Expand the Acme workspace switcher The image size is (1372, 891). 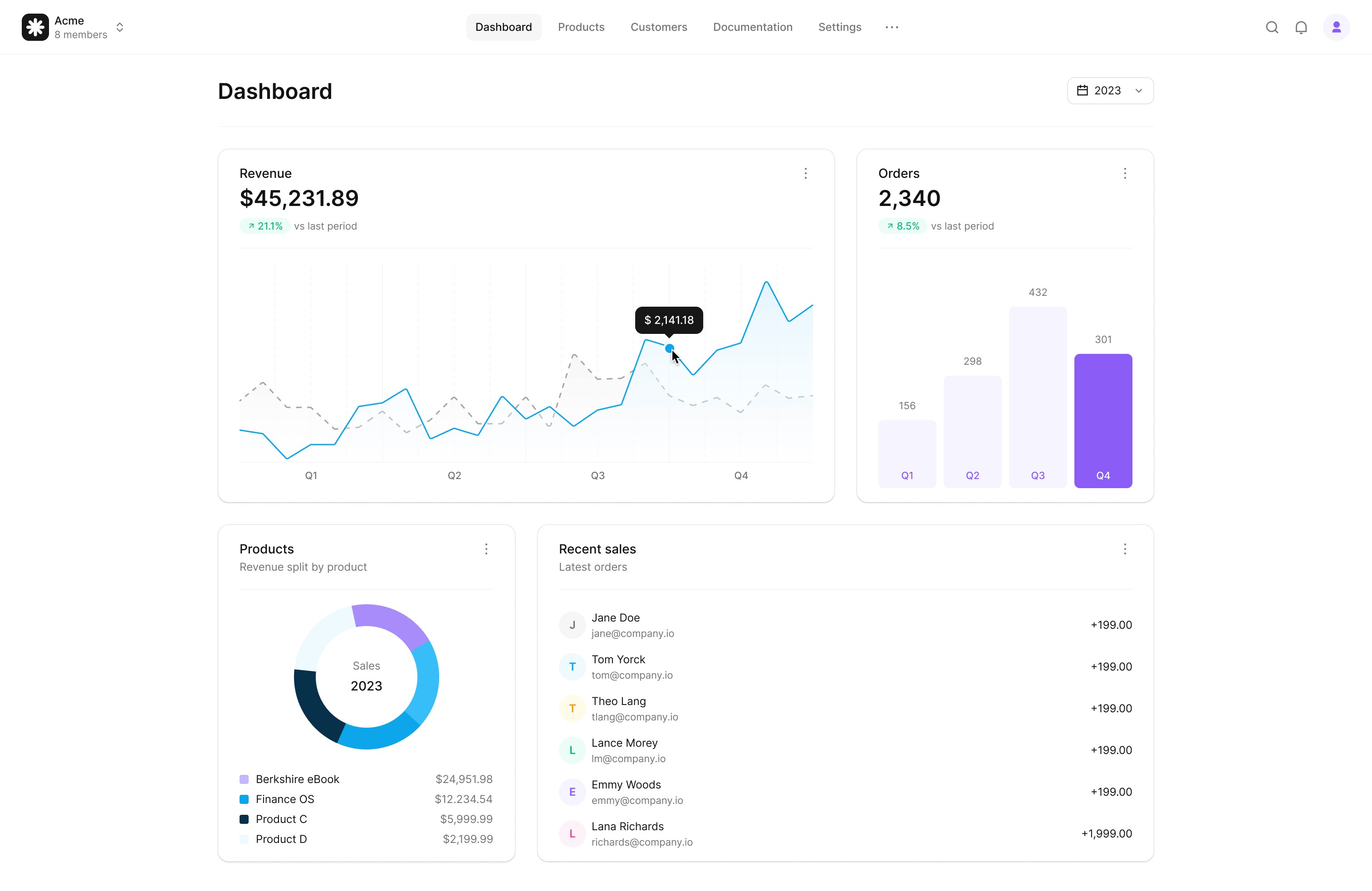(119, 27)
